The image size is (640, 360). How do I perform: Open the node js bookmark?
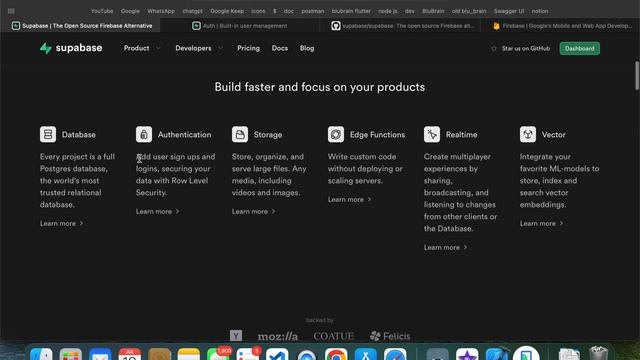coord(387,11)
